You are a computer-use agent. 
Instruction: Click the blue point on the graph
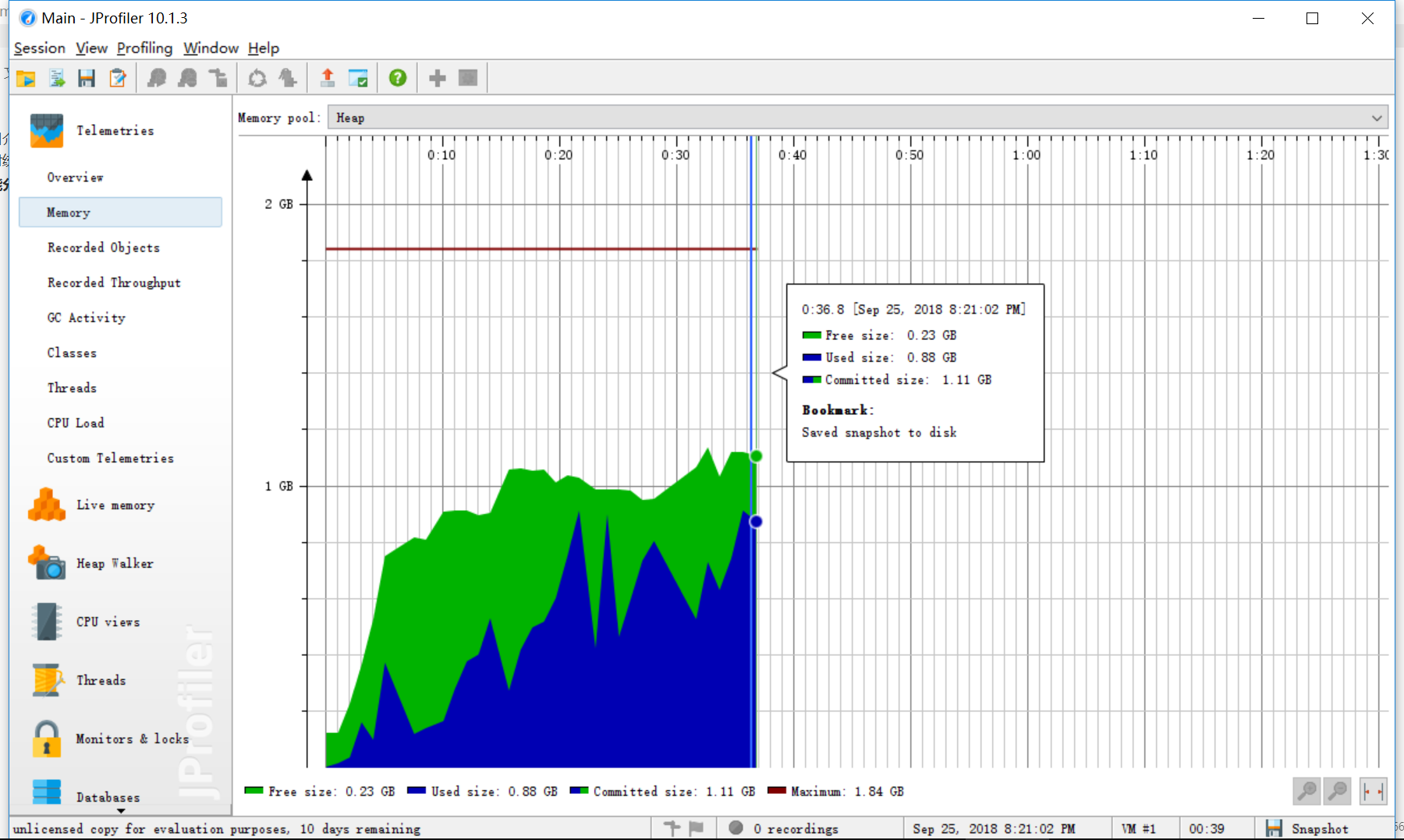(x=756, y=521)
